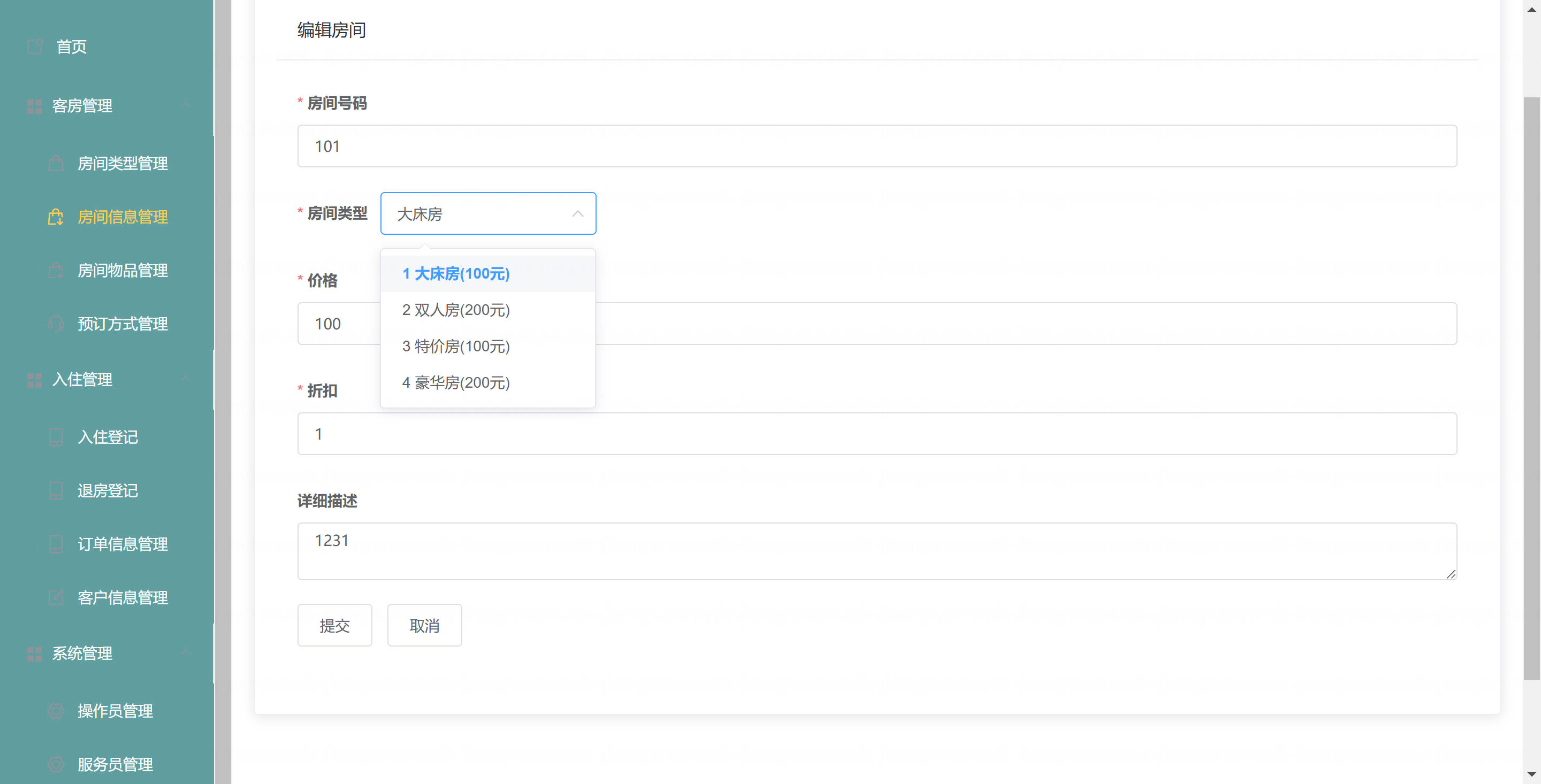The image size is (1541, 784).
Task: Open 退房登记 menu entry
Action: click(x=106, y=490)
